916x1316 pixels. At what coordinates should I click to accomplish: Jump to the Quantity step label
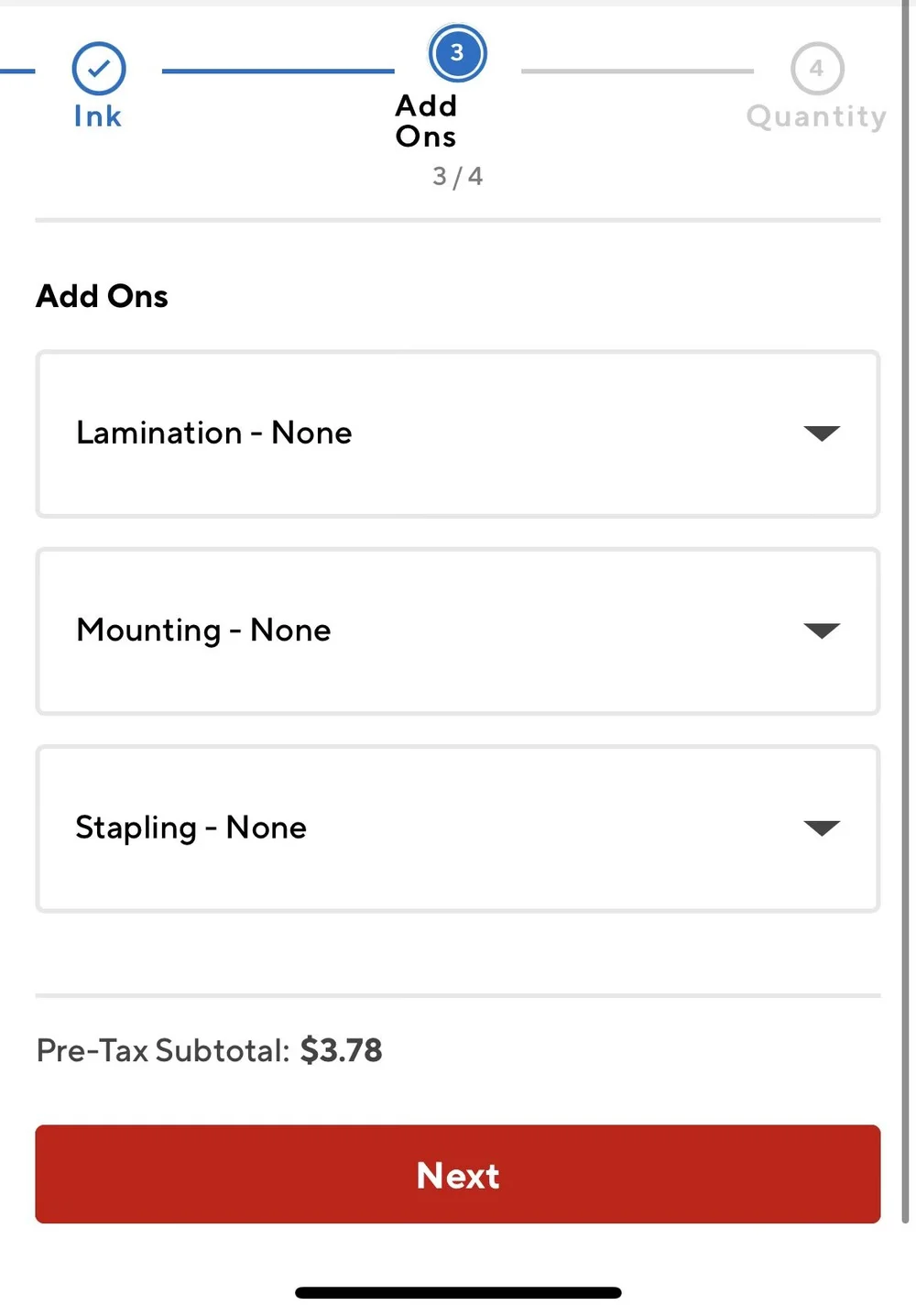pos(816,116)
